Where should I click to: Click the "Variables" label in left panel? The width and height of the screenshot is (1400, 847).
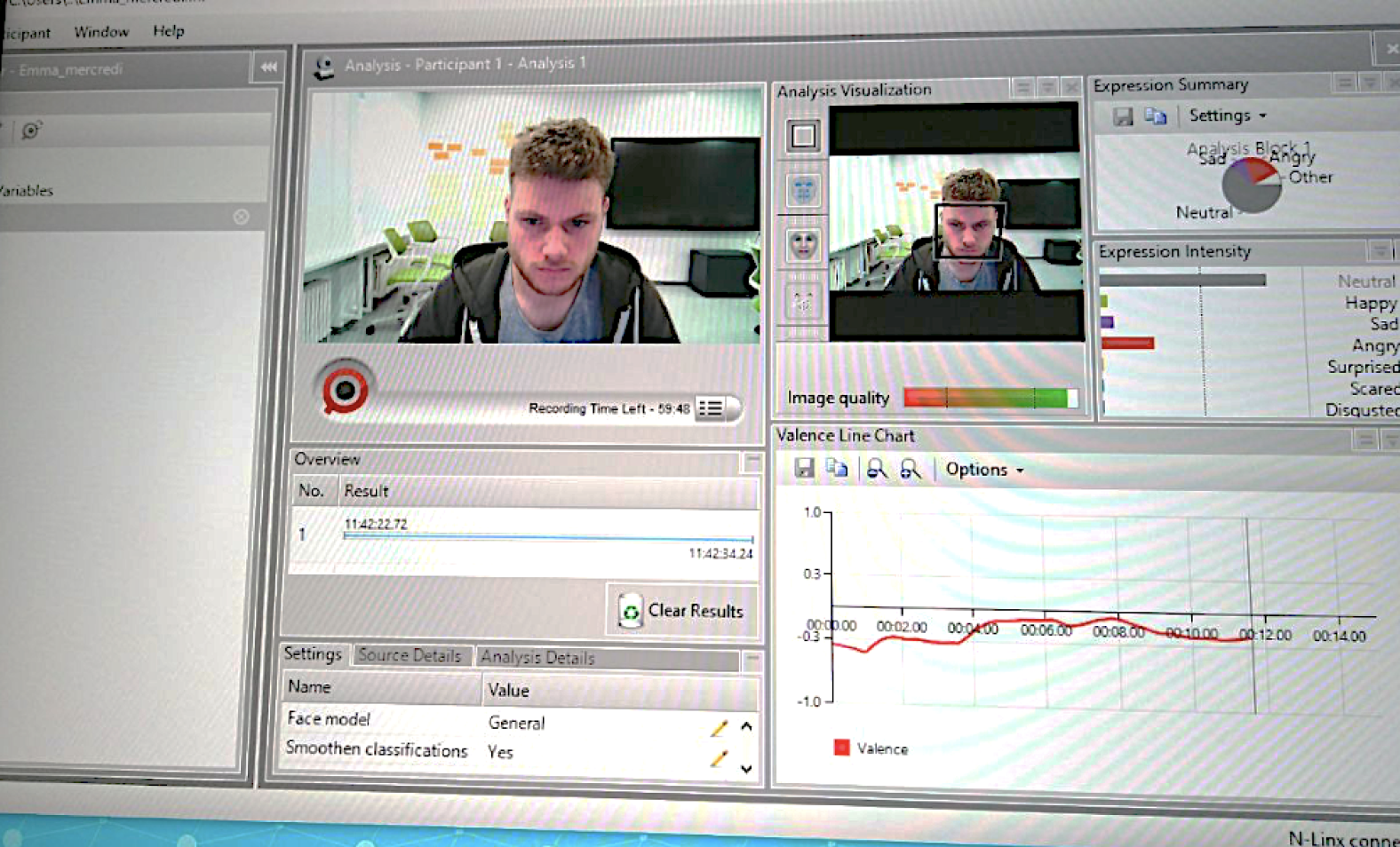click(x=27, y=190)
